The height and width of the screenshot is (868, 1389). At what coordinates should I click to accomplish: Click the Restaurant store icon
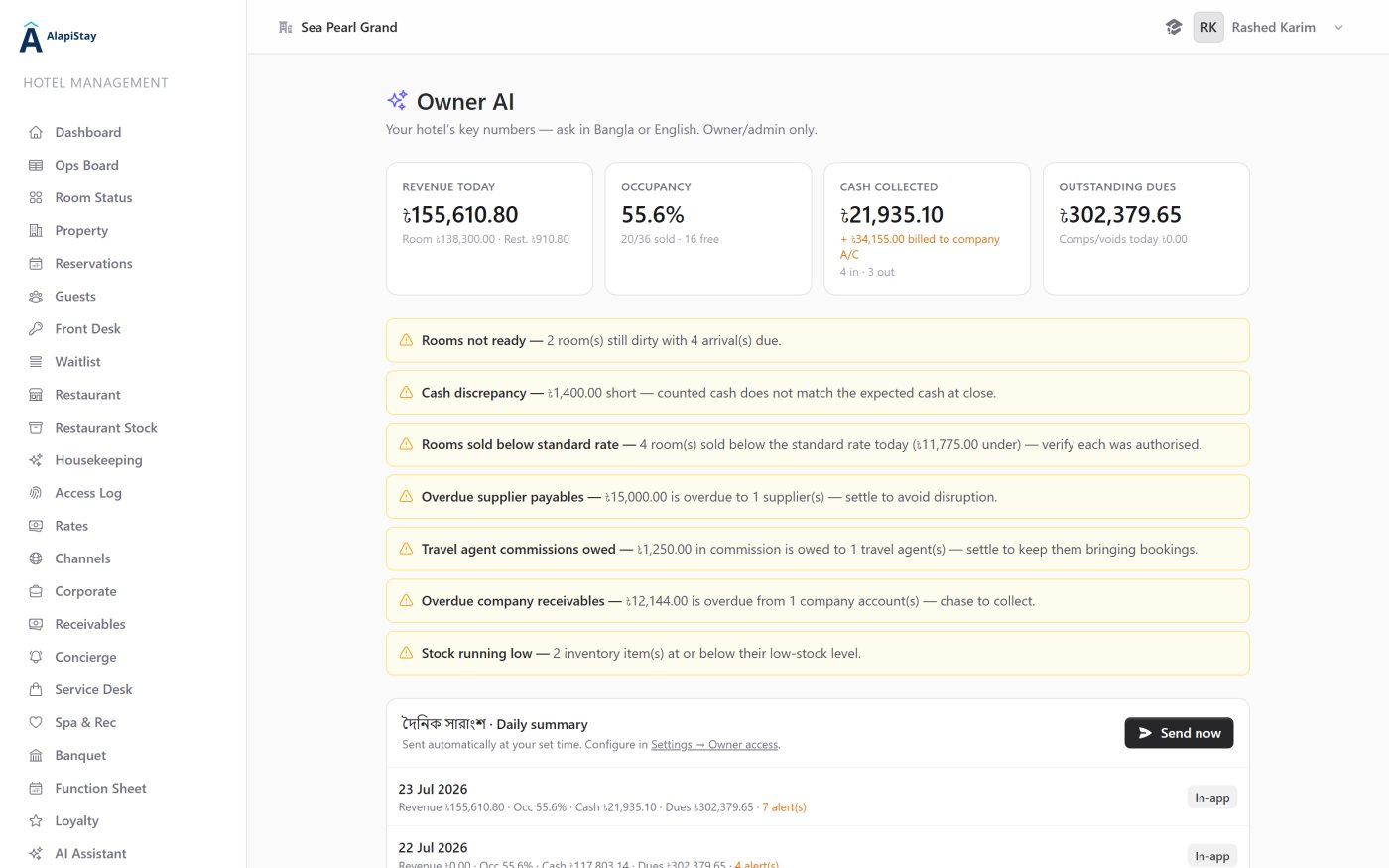point(36,394)
